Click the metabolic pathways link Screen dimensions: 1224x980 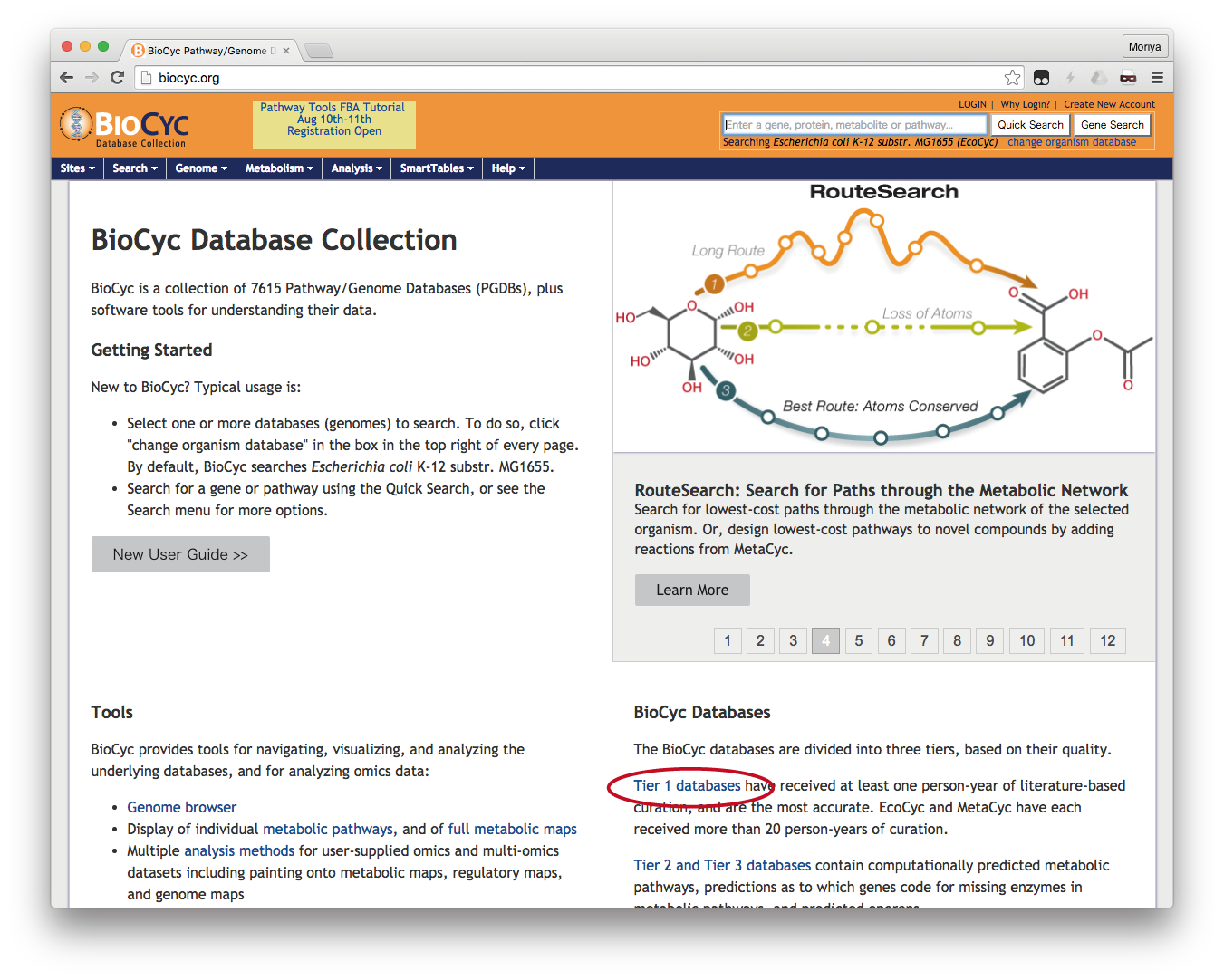pyautogui.click(x=328, y=829)
